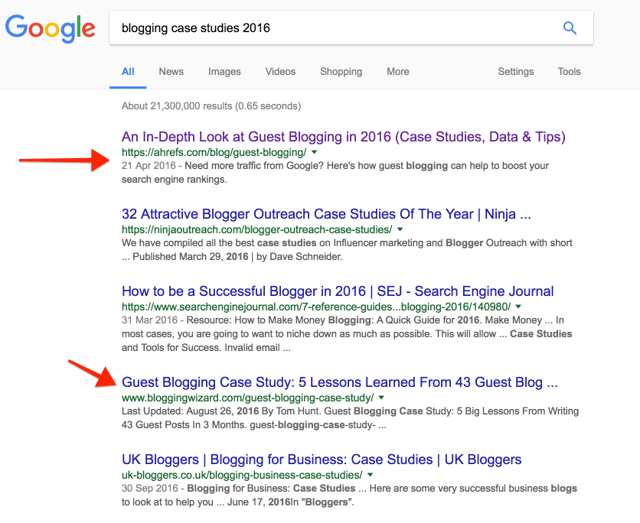Click the ahrefs.com/blog/guest-blogging green URL

pos(214,153)
